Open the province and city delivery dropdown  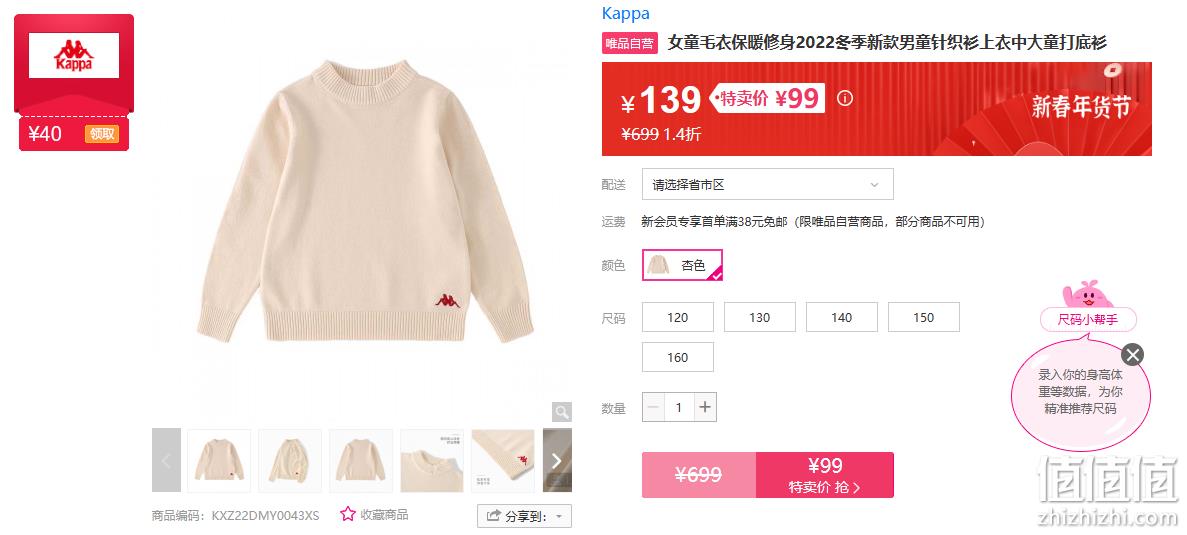pos(768,185)
